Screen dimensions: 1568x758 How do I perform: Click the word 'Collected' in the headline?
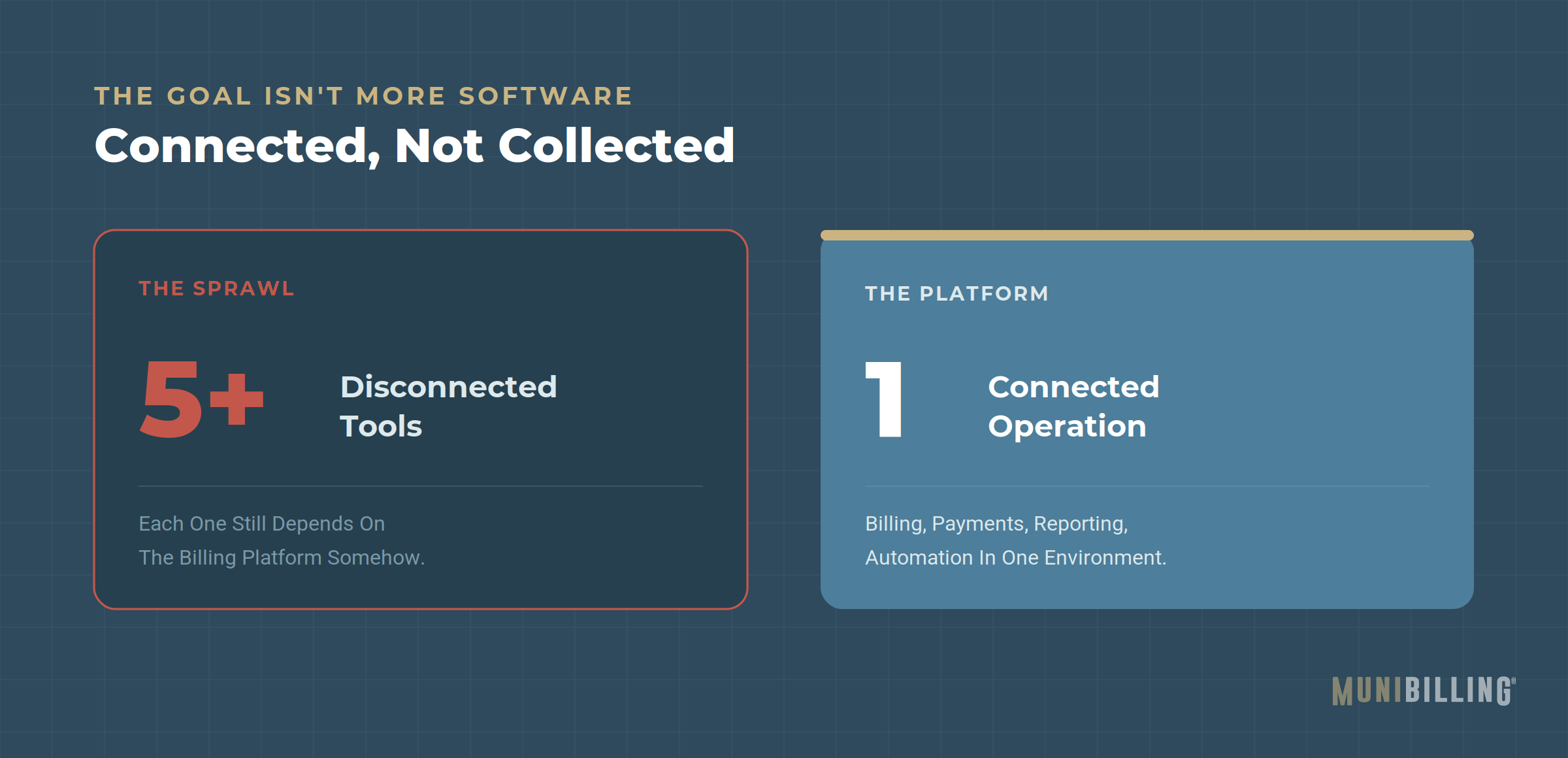point(617,145)
